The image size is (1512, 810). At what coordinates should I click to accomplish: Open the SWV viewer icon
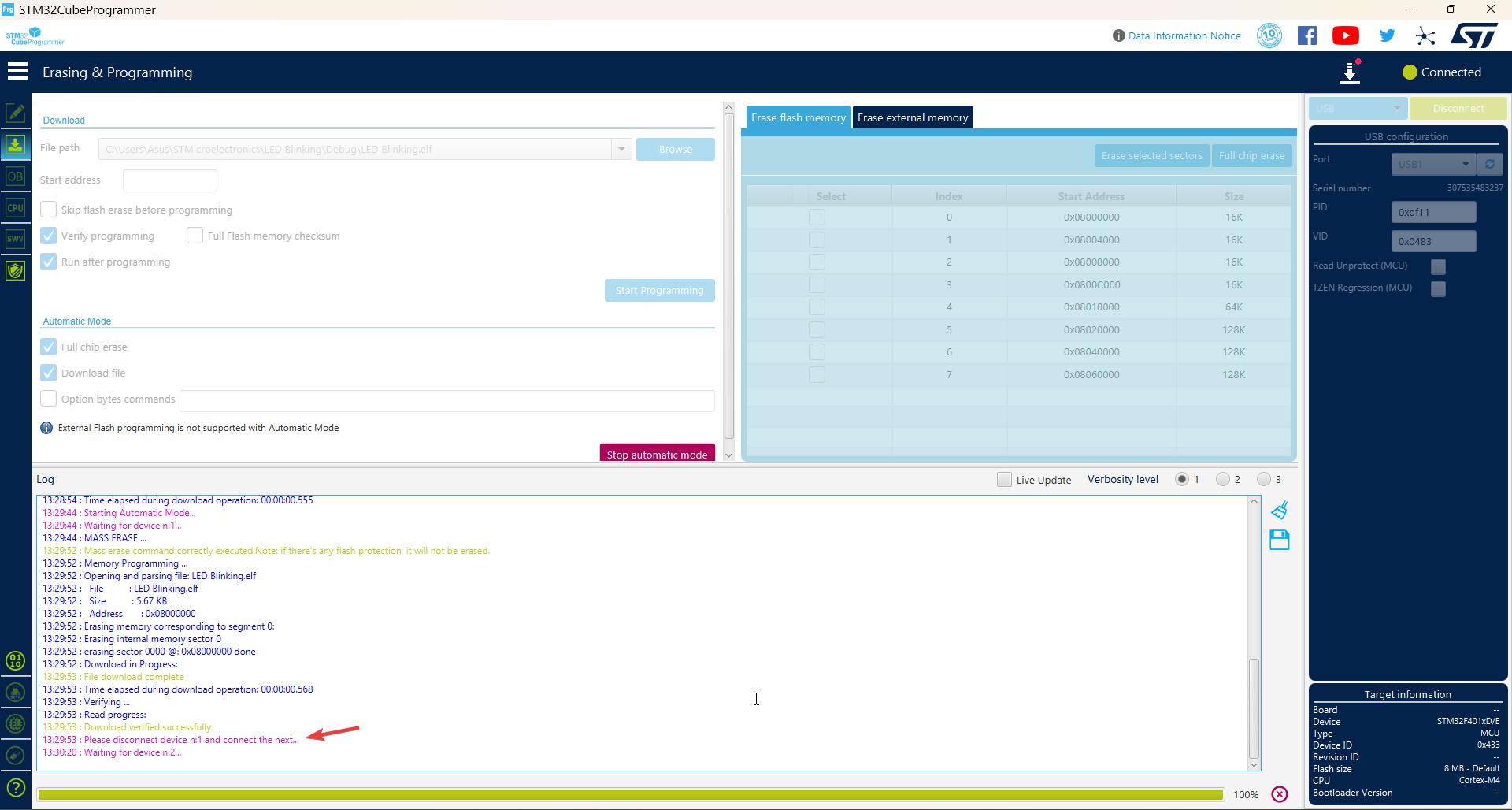(16, 239)
